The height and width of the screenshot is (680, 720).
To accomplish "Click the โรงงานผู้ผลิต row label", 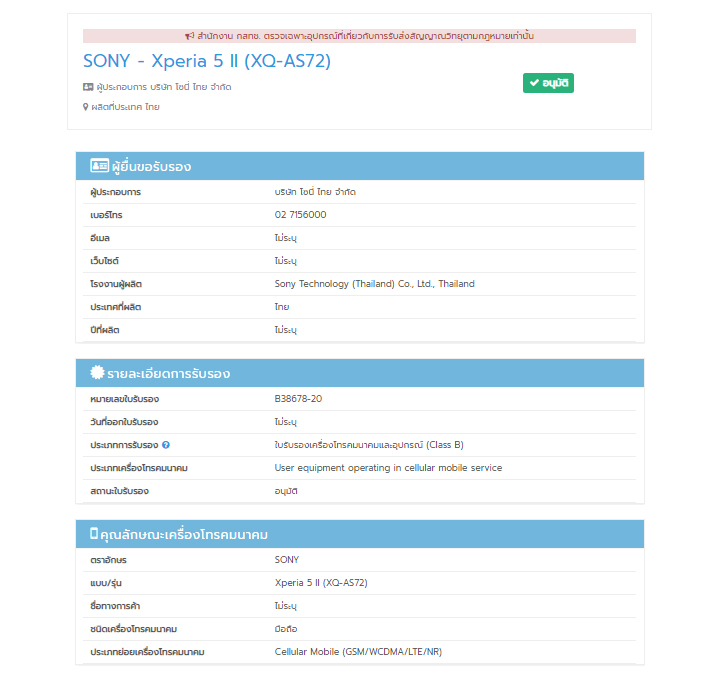I will coord(116,284).
